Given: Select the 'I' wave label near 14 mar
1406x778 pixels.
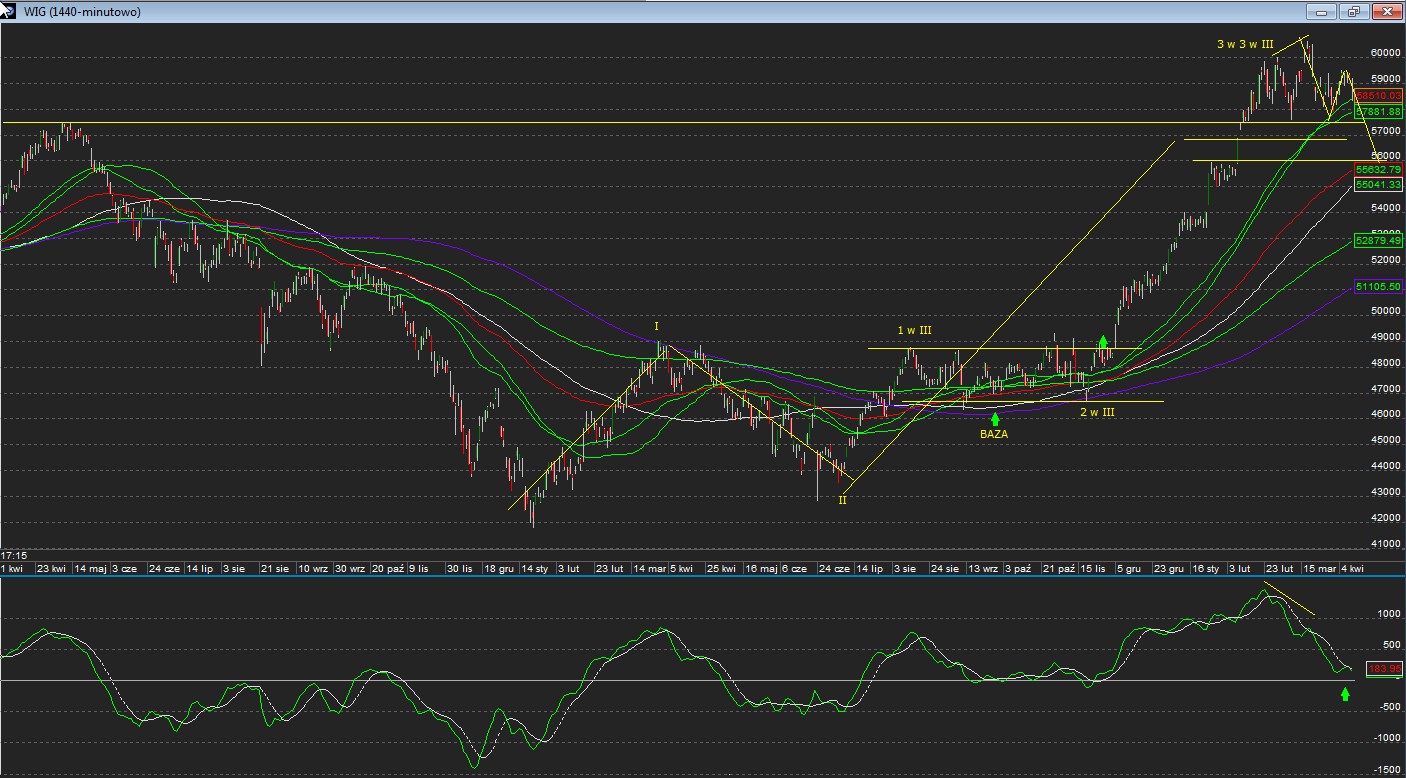Looking at the screenshot, I should [x=656, y=326].
